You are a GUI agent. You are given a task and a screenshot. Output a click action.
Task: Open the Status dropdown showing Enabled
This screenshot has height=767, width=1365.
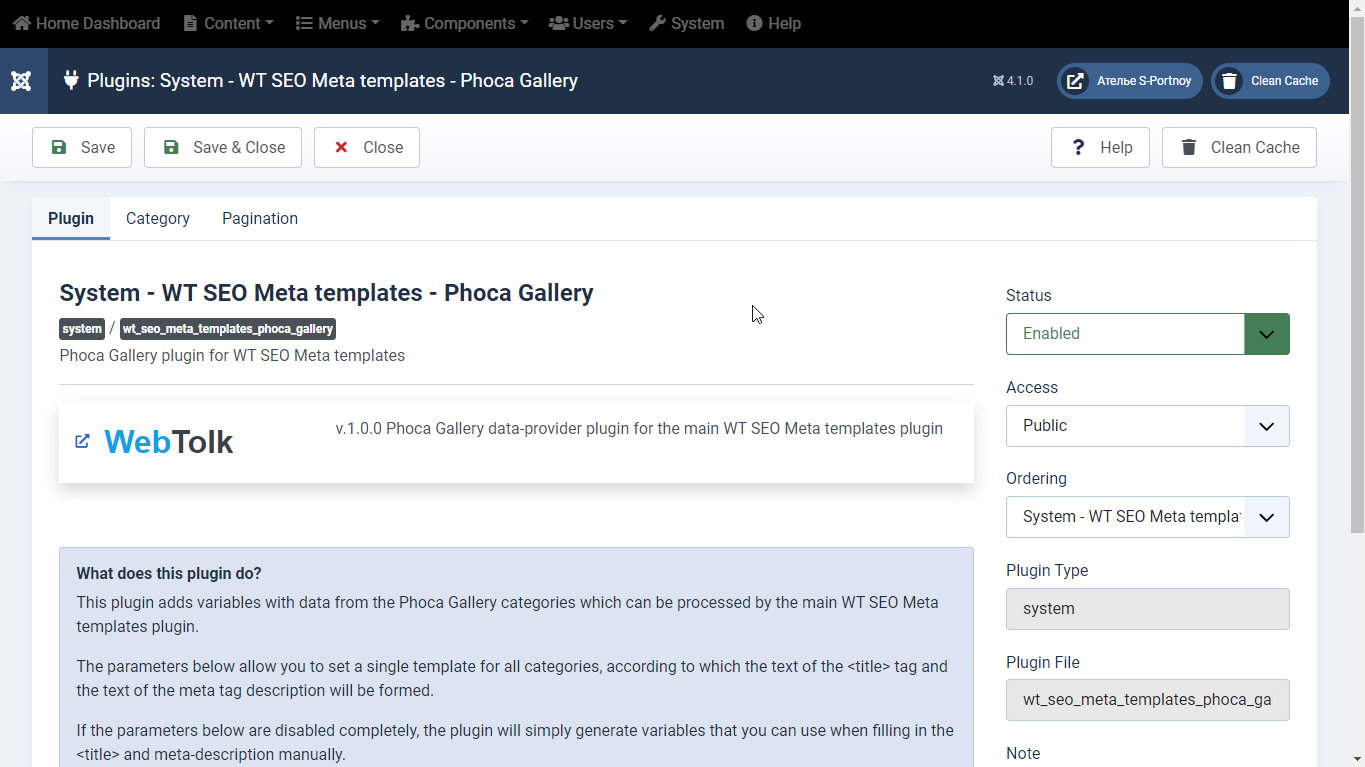coord(1148,334)
